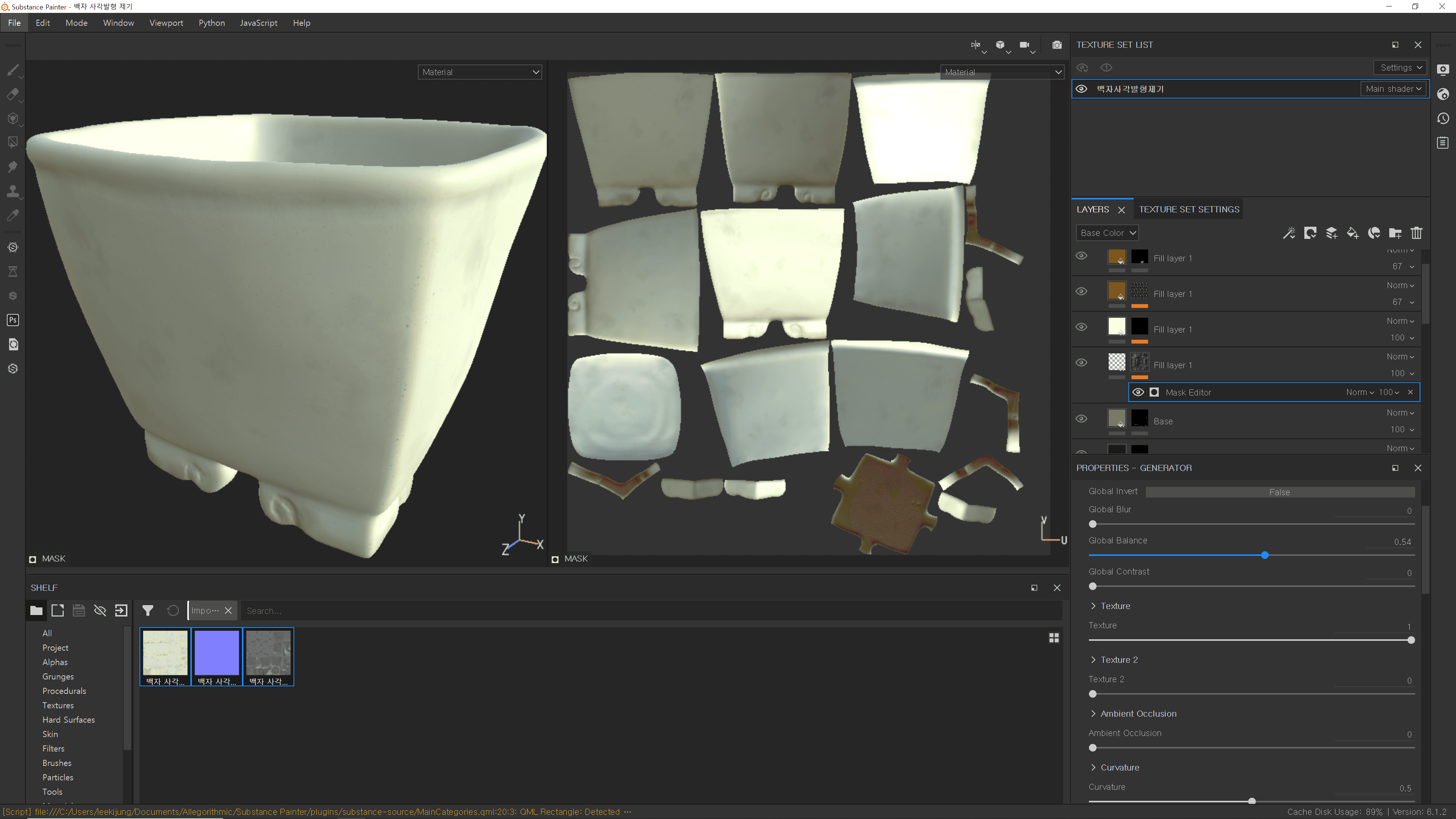Screen dimensions: 1456x819
Task: Hide the Base layer
Action: pyautogui.click(x=1081, y=419)
